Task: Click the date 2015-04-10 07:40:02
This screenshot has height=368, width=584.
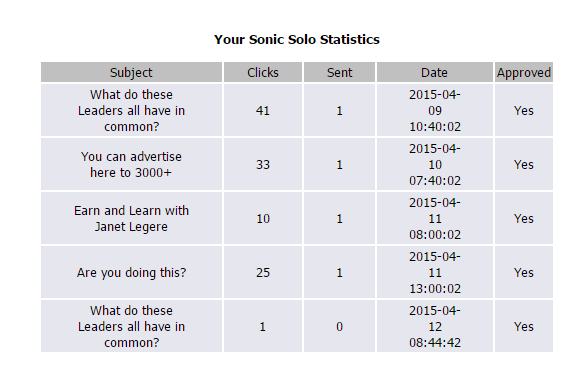Action: (x=435, y=165)
